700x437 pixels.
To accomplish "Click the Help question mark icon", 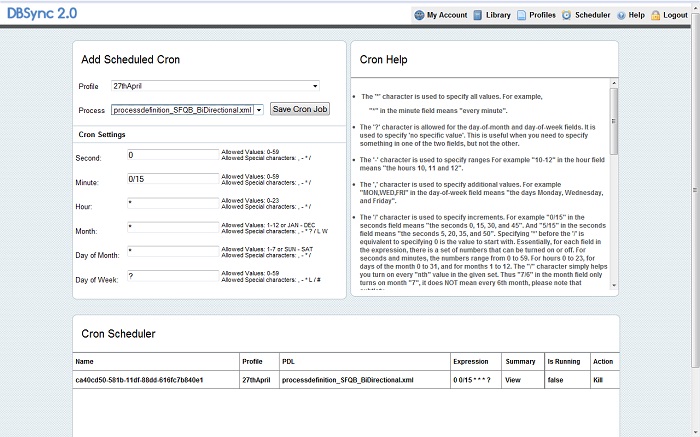I will 621,15.
